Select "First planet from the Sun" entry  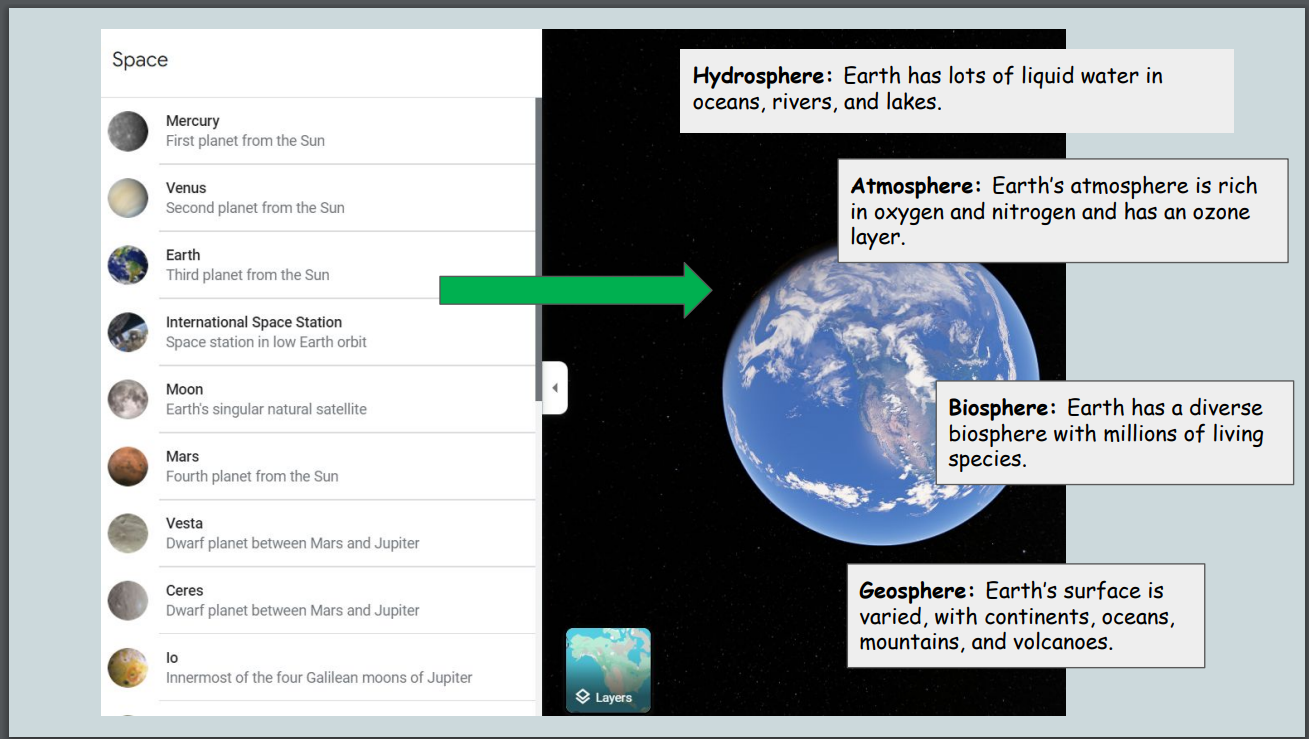(245, 141)
